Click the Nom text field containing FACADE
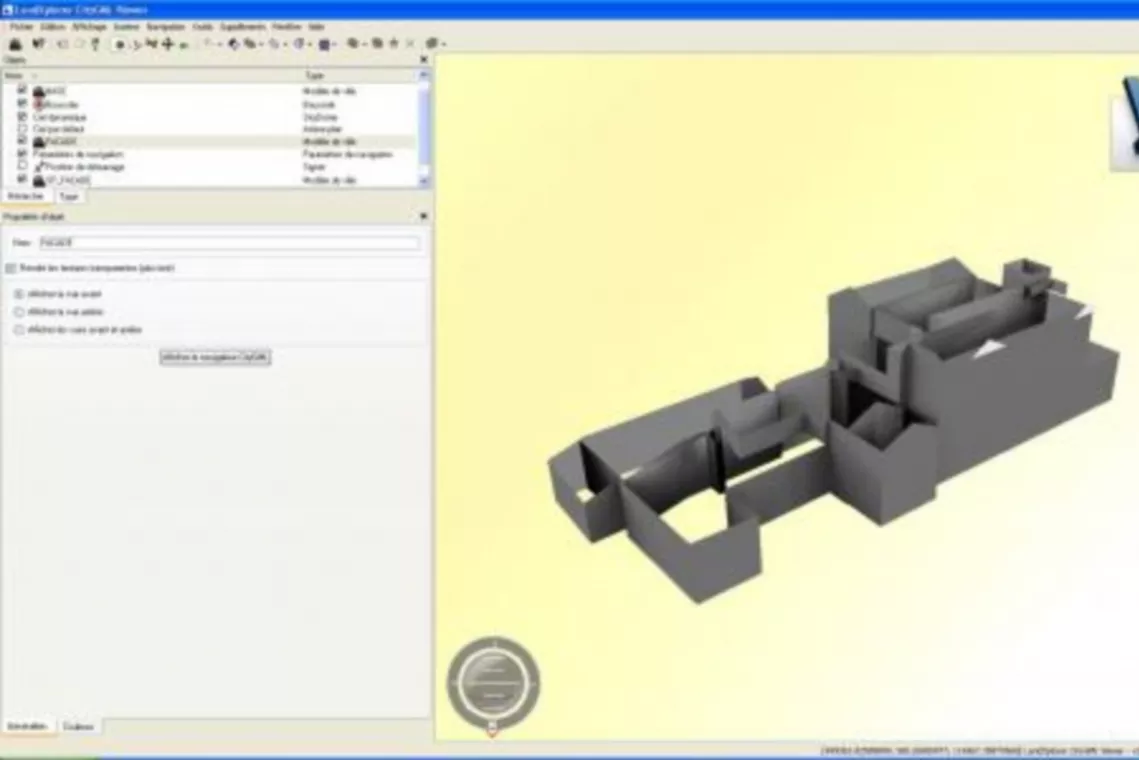Screen dimensions: 1139x760 (x=229, y=243)
